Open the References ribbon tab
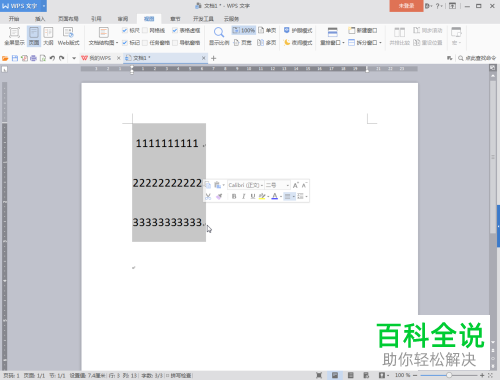This screenshot has height=380, width=500. (96, 19)
